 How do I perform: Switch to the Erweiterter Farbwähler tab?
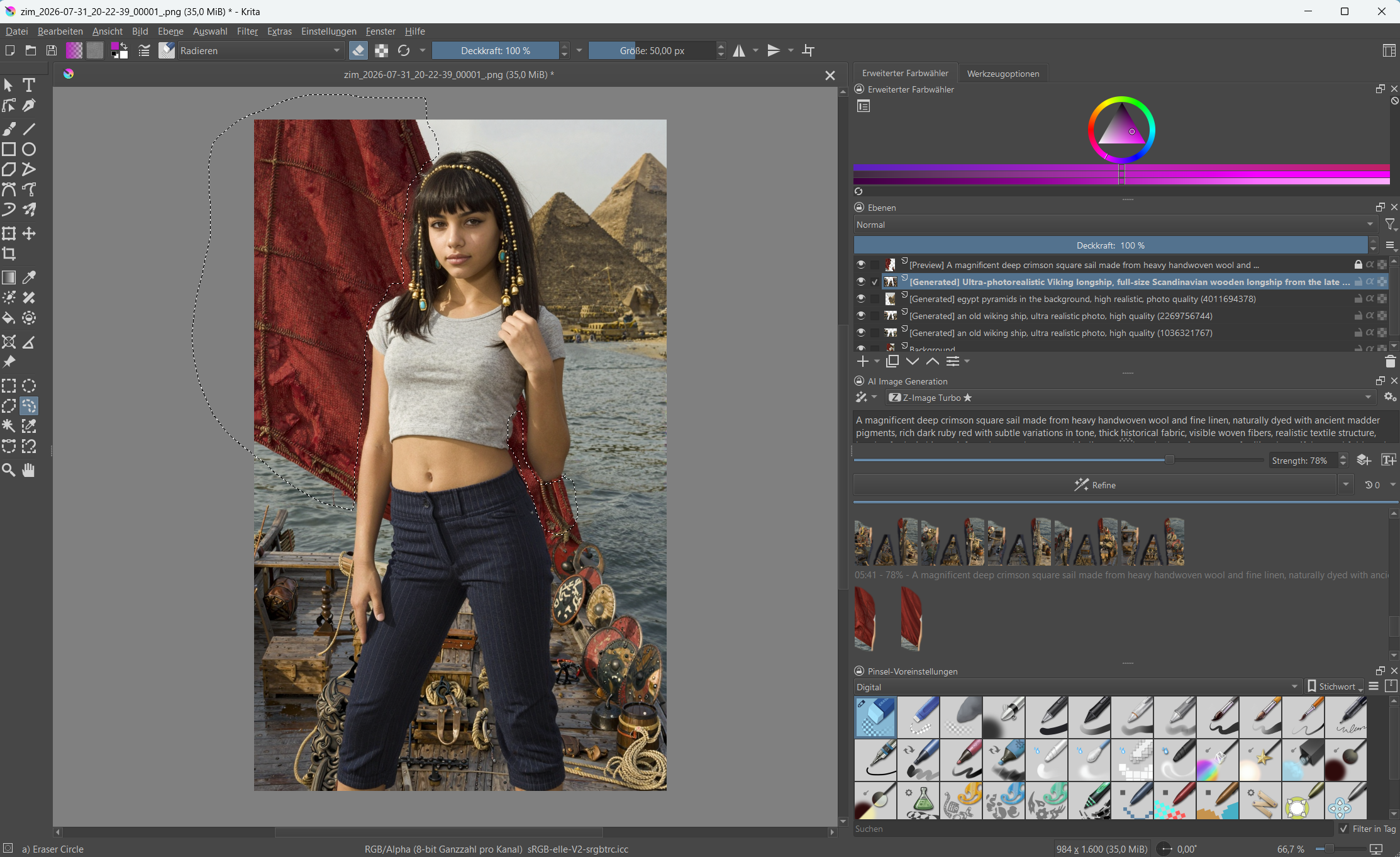(905, 74)
